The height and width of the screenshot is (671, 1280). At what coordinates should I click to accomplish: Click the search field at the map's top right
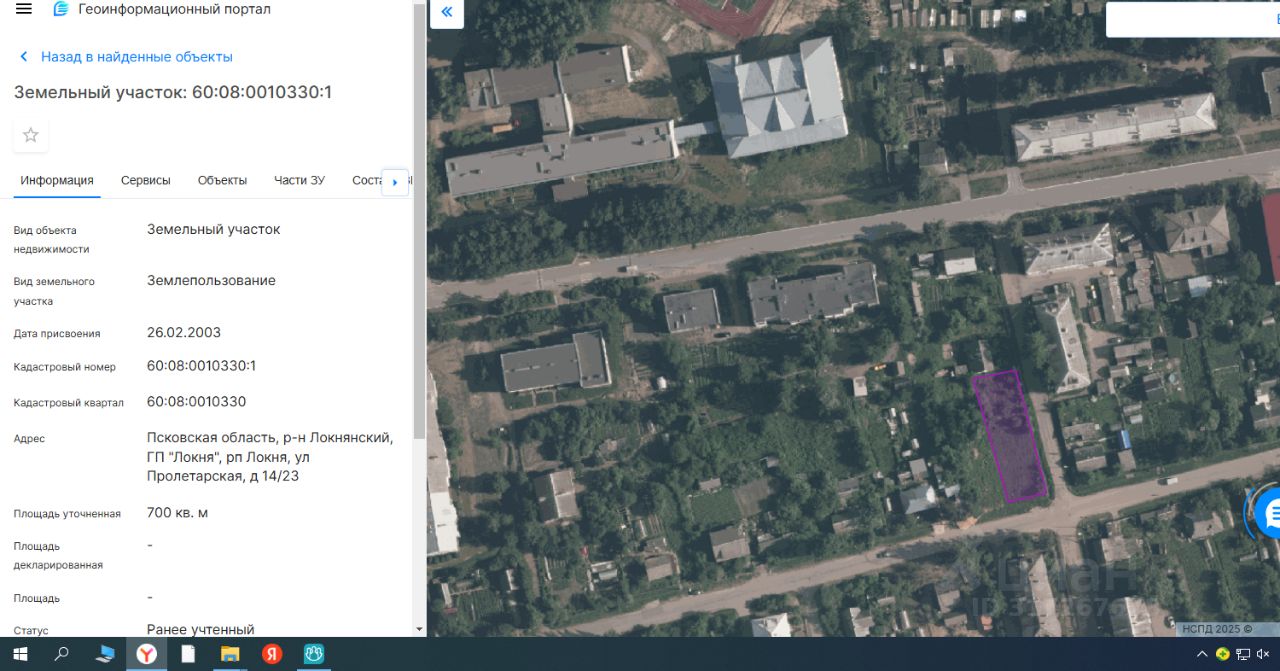tap(1192, 20)
